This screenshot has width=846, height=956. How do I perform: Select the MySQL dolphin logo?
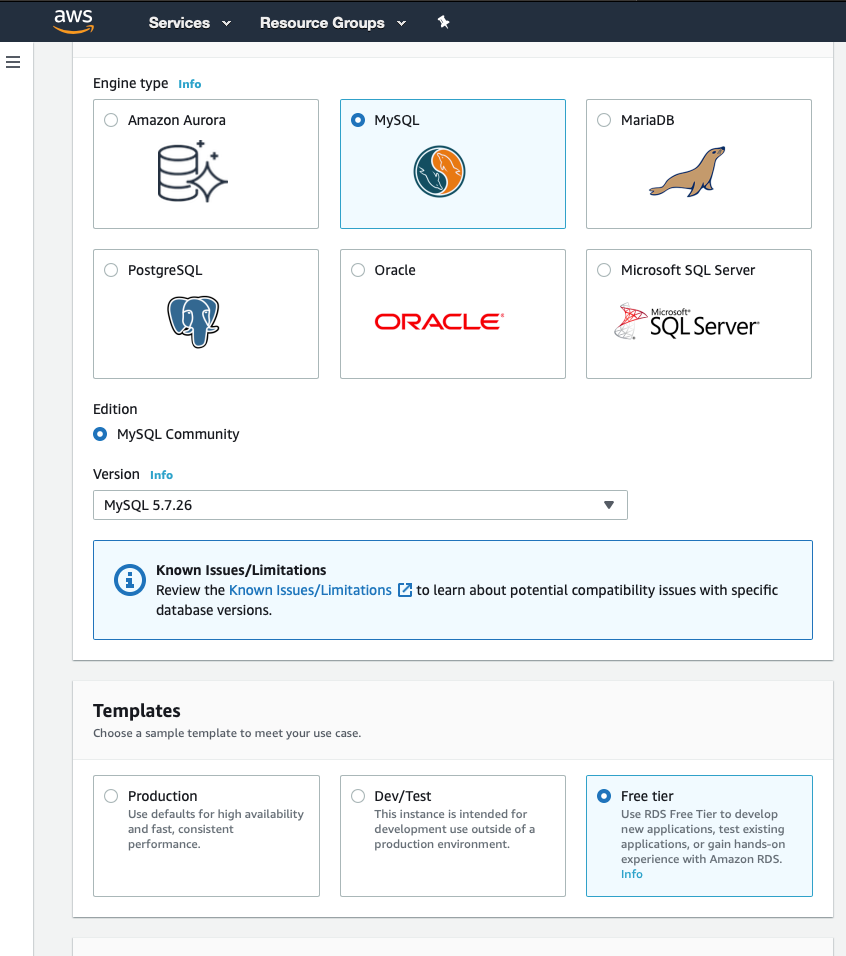click(x=438, y=171)
